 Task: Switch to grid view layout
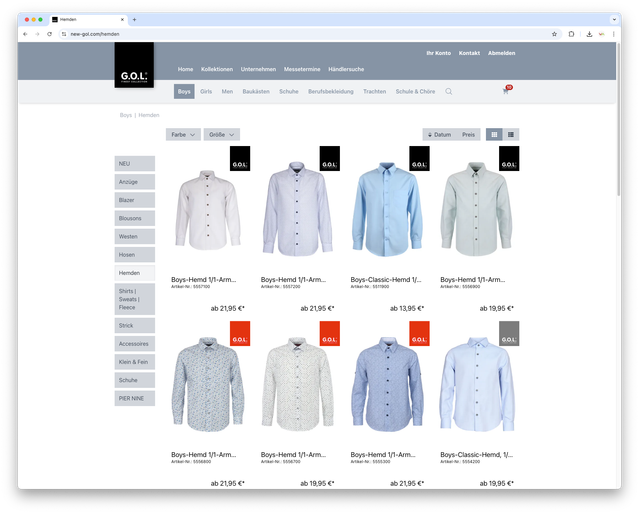click(x=494, y=134)
